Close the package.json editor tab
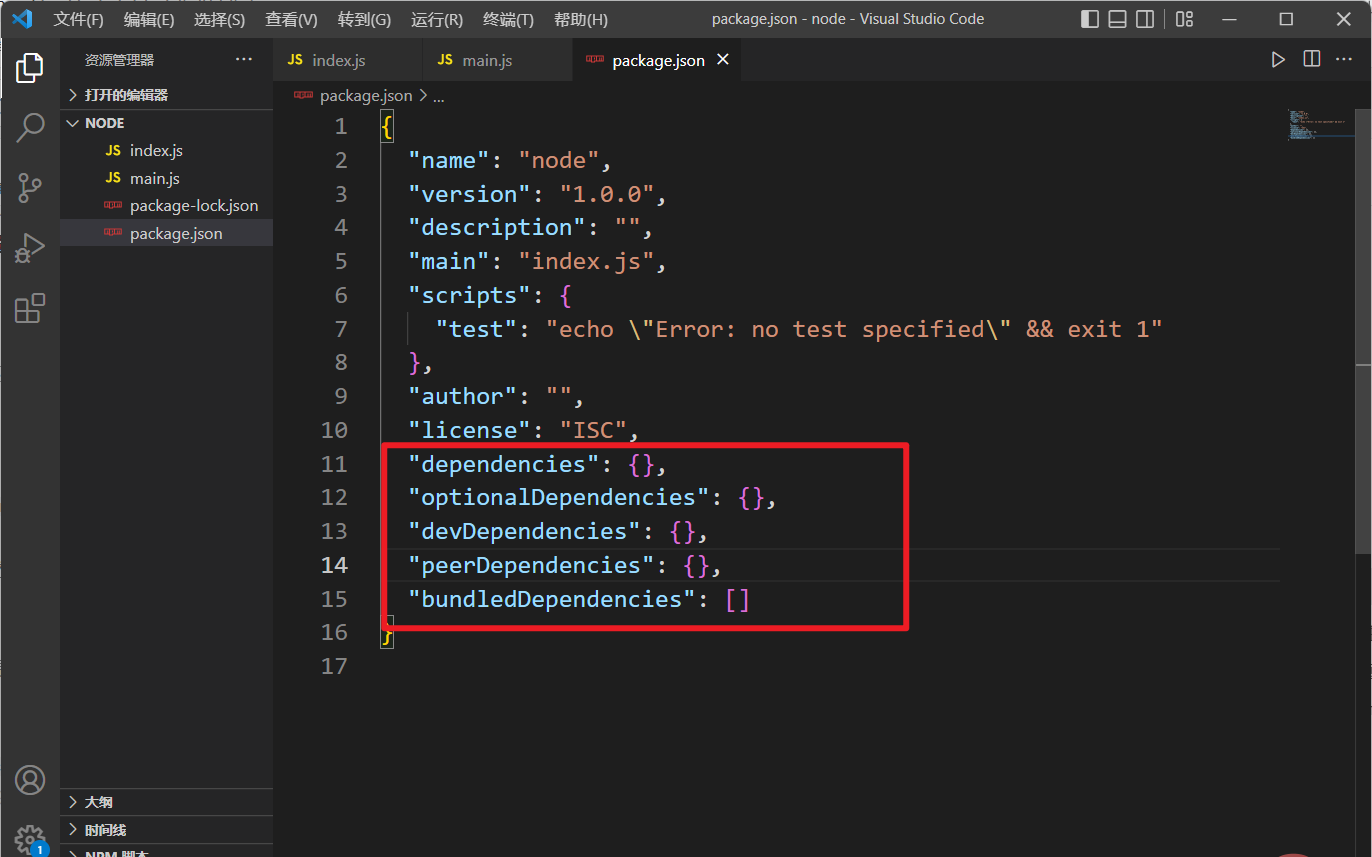 tap(723, 60)
